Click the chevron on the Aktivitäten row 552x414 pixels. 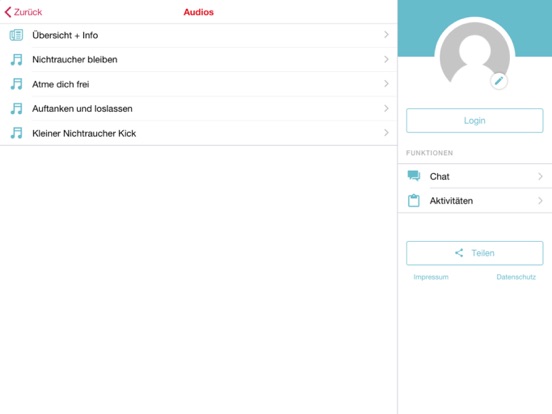(x=540, y=201)
